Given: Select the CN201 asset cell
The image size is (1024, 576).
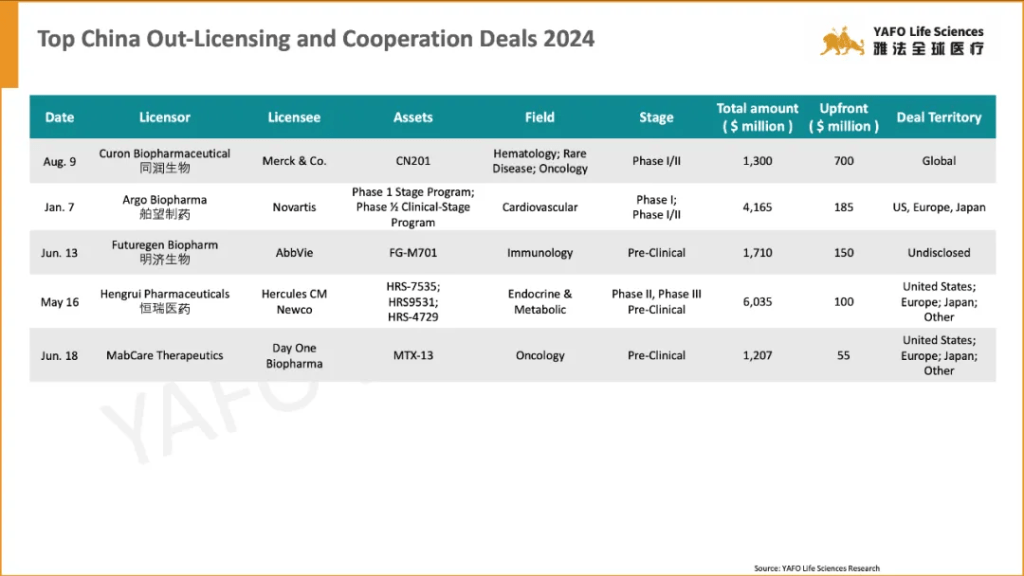Looking at the screenshot, I should click(412, 161).
